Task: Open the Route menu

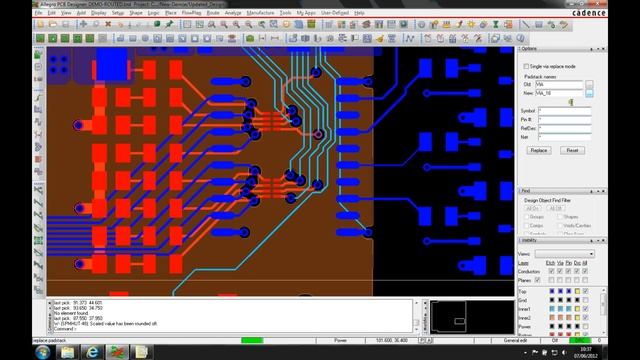Action: (213, 13)
